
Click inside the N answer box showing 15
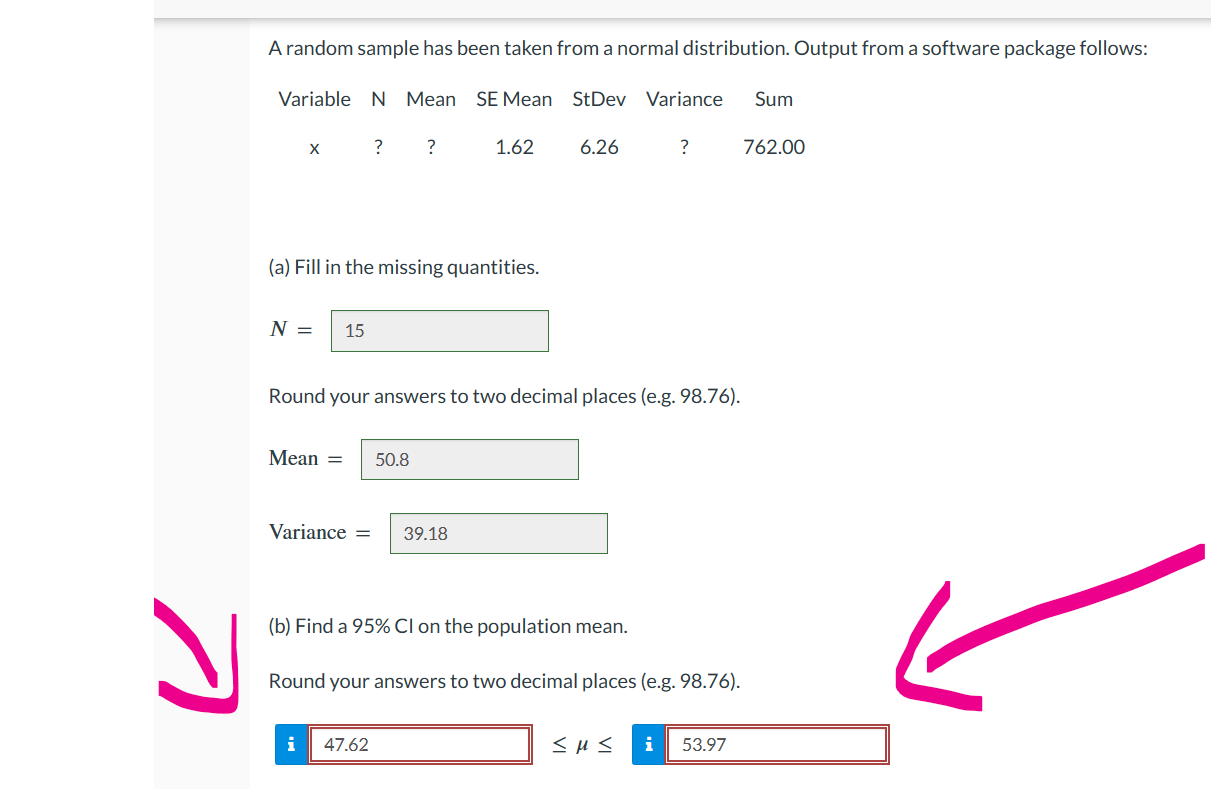point(440,330)
